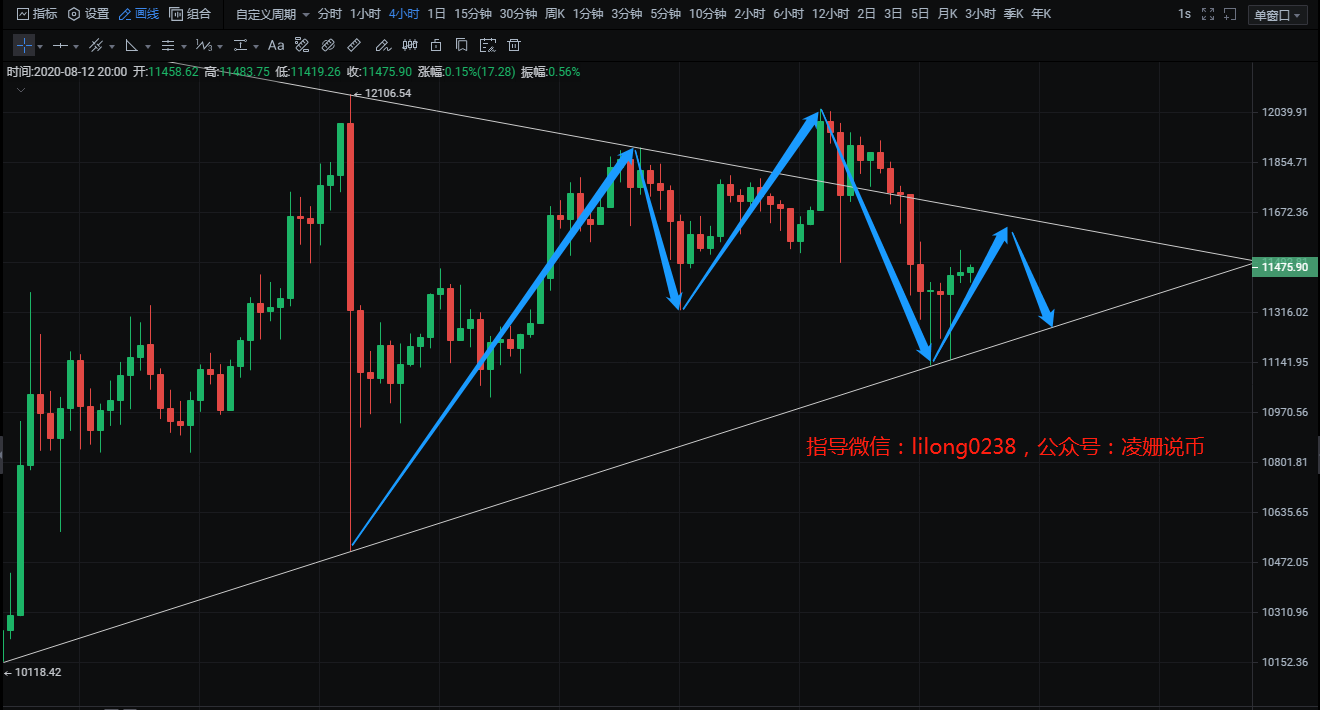The image size is (1320, 710).
Task: Select the crosshair cursor tool
Action: (x=24, y=46)
